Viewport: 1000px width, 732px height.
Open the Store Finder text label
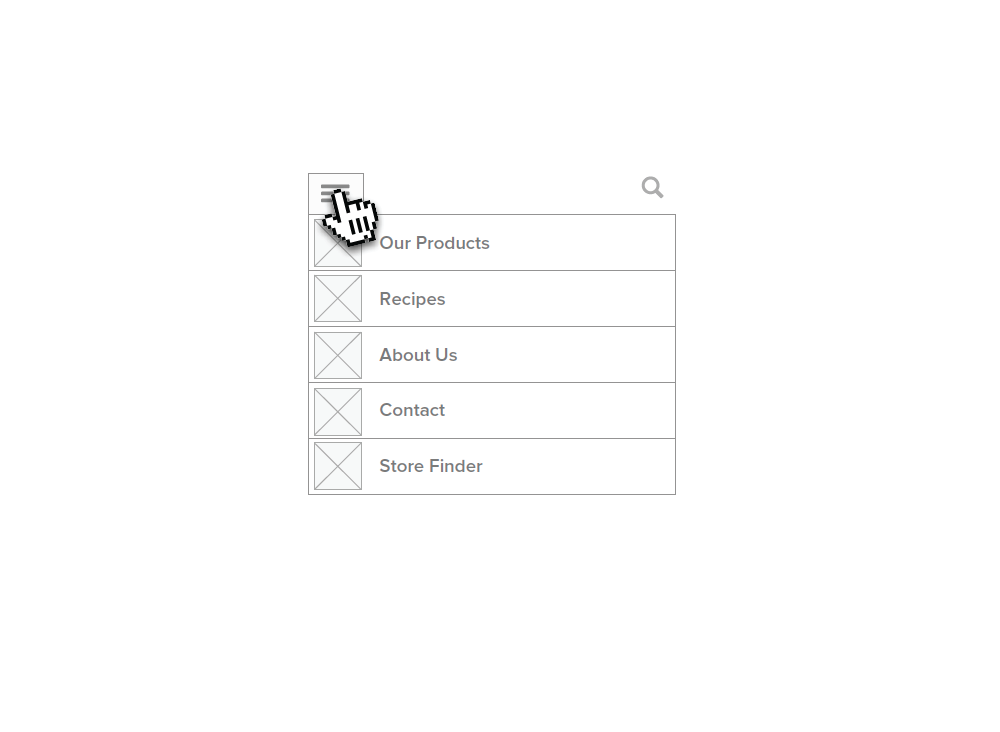431,466
